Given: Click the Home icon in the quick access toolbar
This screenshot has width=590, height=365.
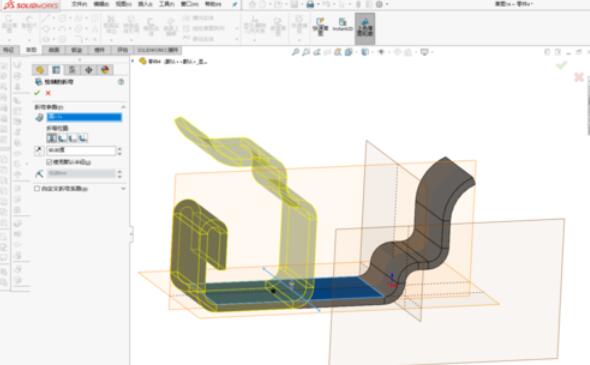Looking at the screenshot, I should coord(252,5).
